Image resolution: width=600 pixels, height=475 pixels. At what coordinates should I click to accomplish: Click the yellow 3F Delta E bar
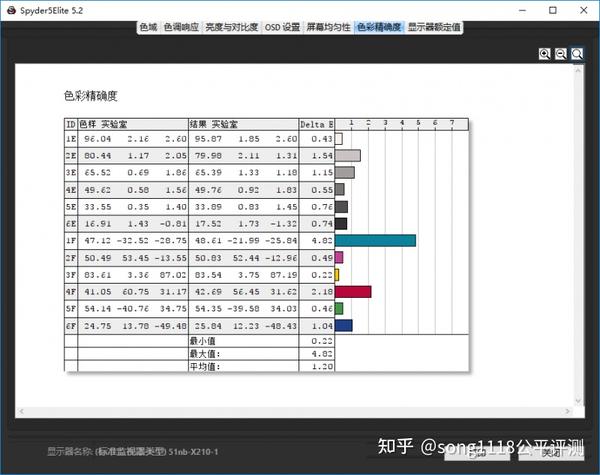coord(337,275)
